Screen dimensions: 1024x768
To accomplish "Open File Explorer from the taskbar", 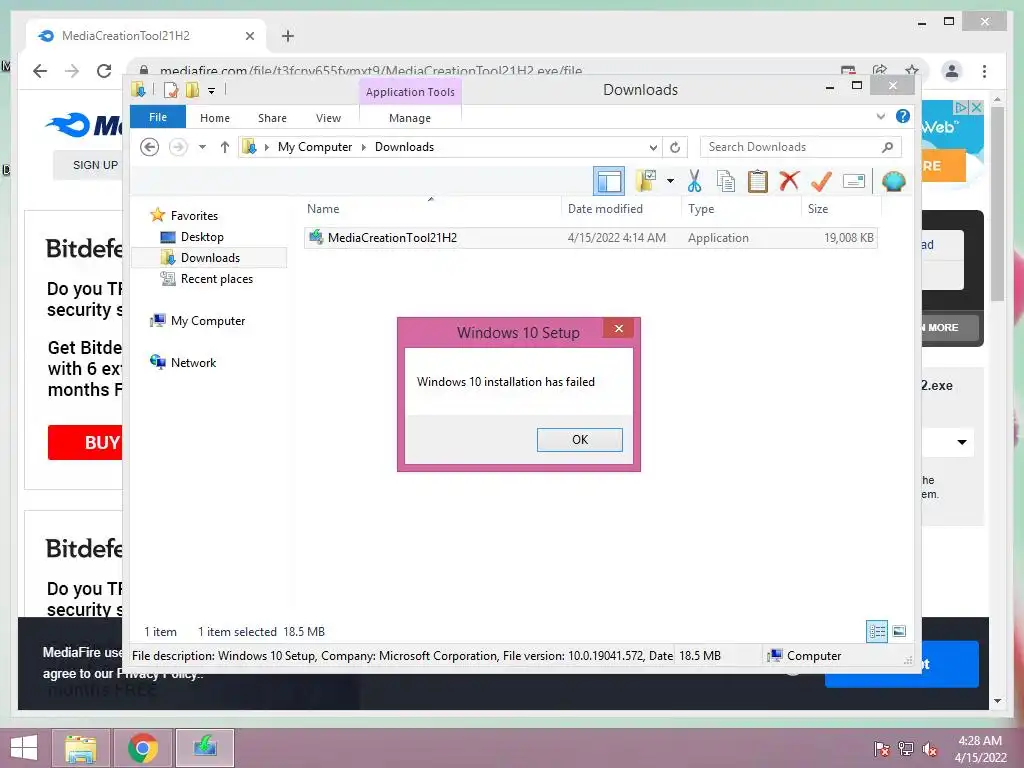I will (80, 748).
